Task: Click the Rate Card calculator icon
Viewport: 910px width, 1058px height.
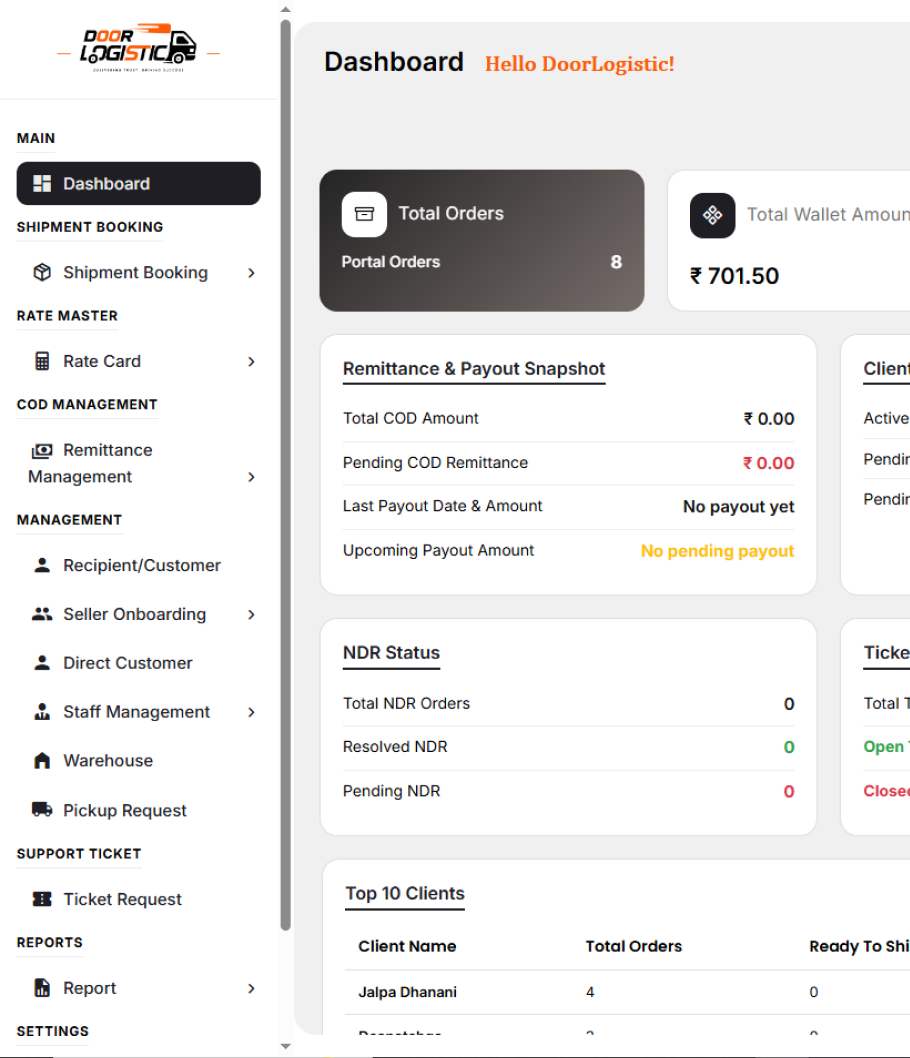Action: 42,362
